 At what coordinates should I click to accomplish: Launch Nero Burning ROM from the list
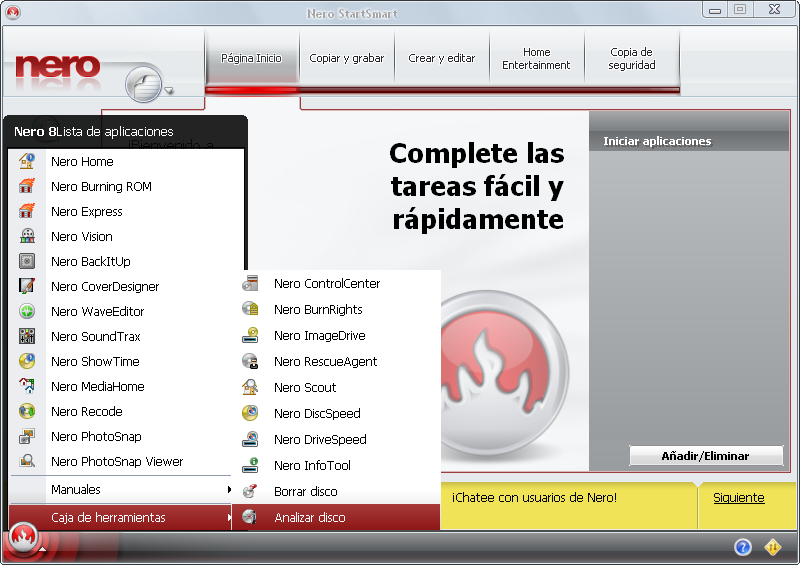pyautogui.click(x=127, y=186)
